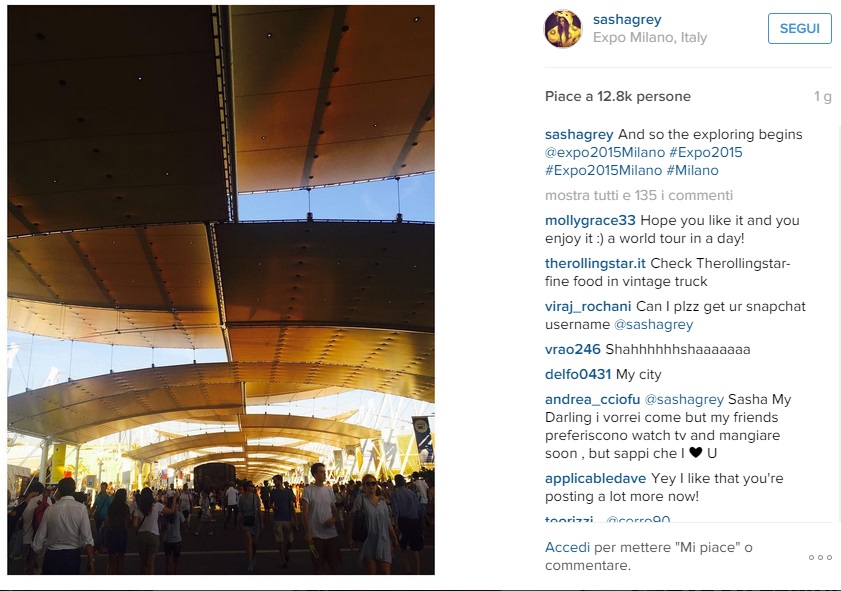Open andrea_cciofu's profile link
The height and width of the screenshot is (591, 841).
tap(592, 400)
